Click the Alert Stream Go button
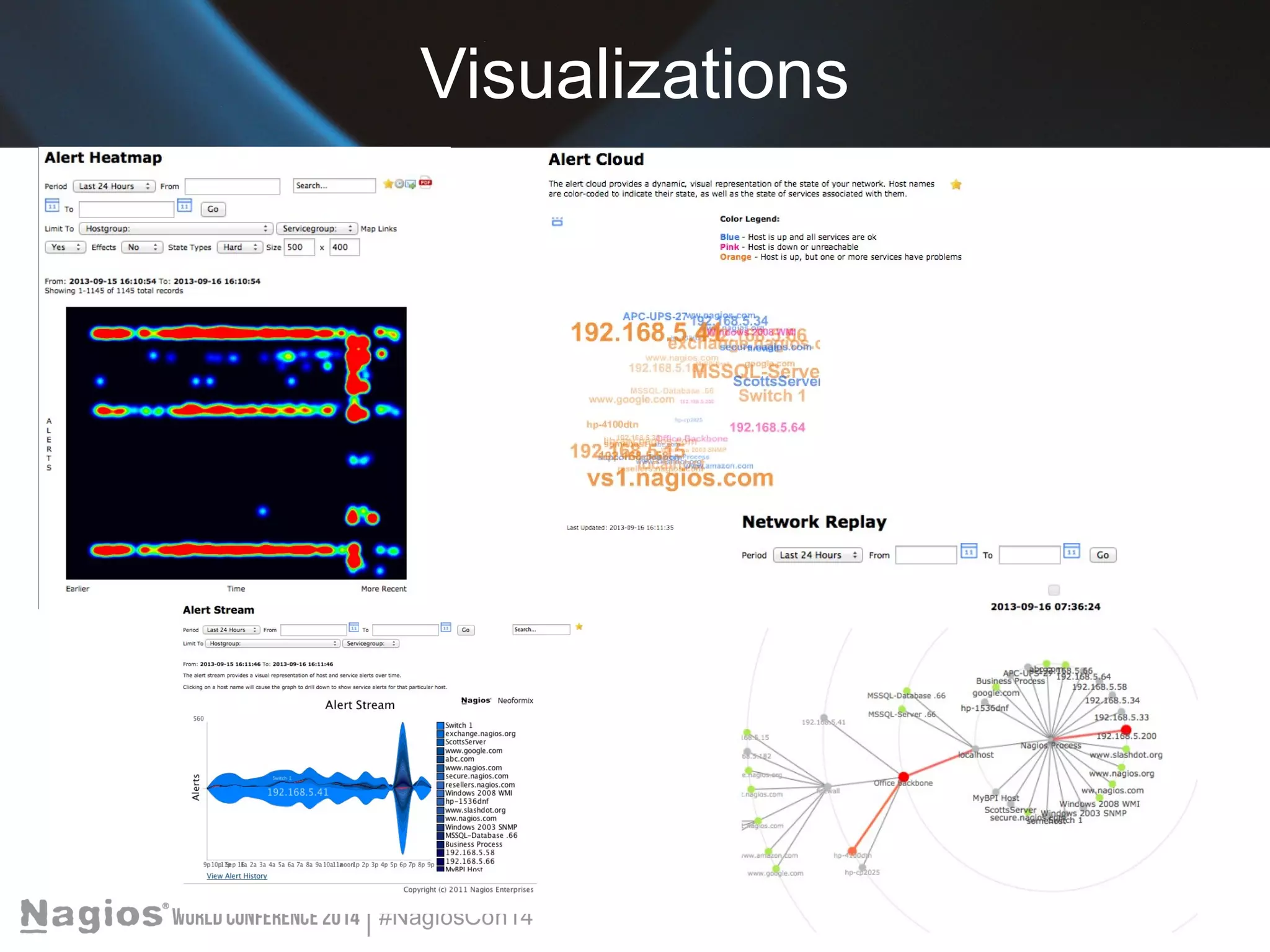The height and width of the screenshot is (952, 1270). tap(466, 630)
